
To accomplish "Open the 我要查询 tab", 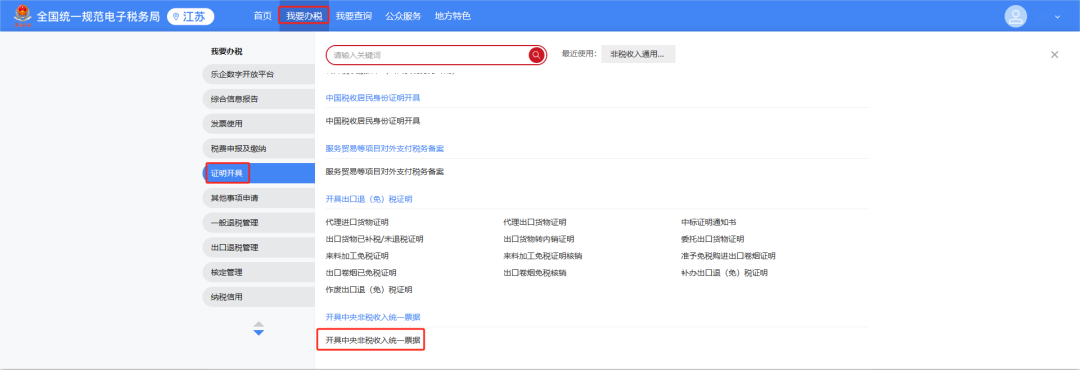I will click(354, 16).
